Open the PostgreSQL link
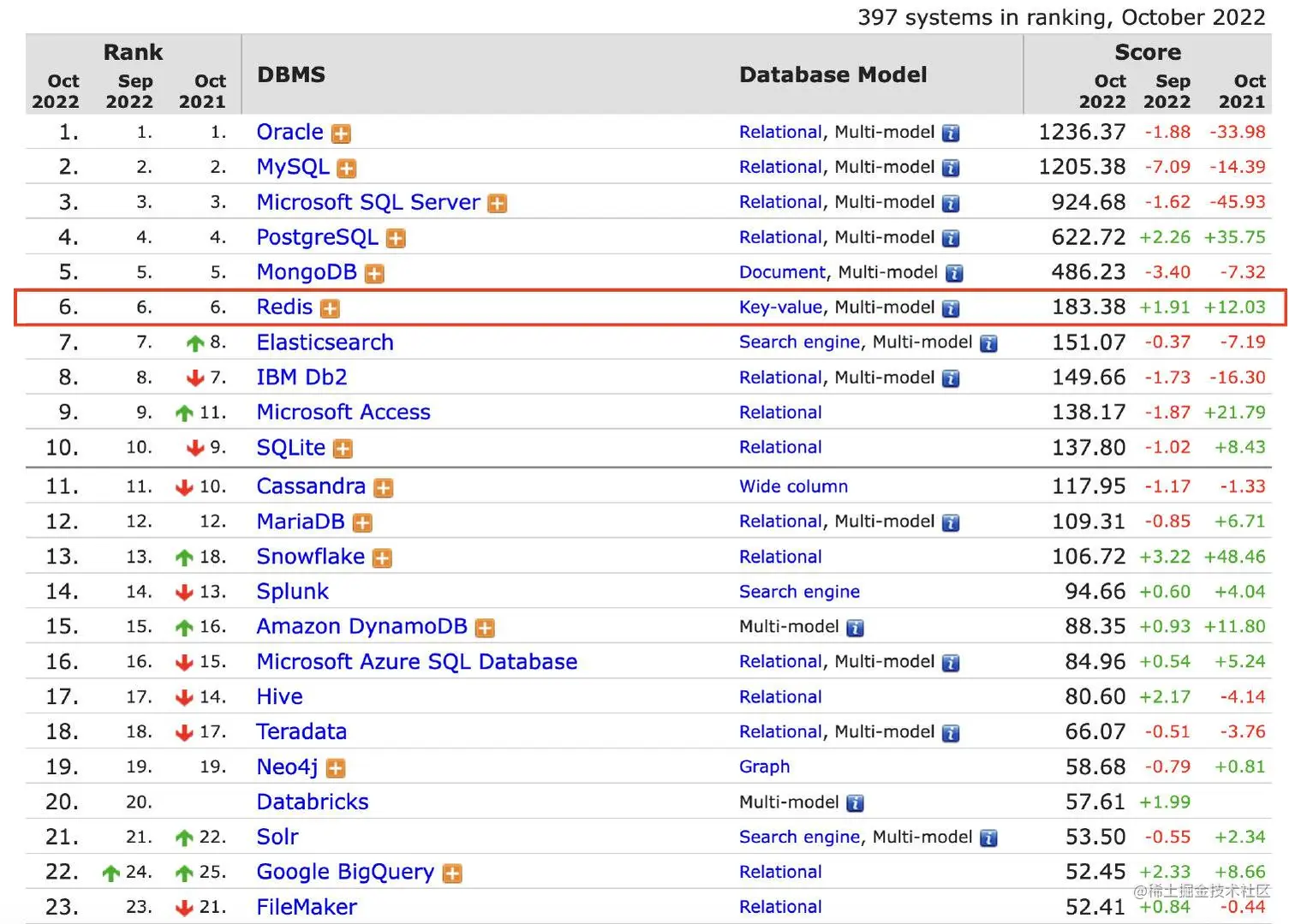This screenshot has width=1295, height=924. (x=317, y=237)
